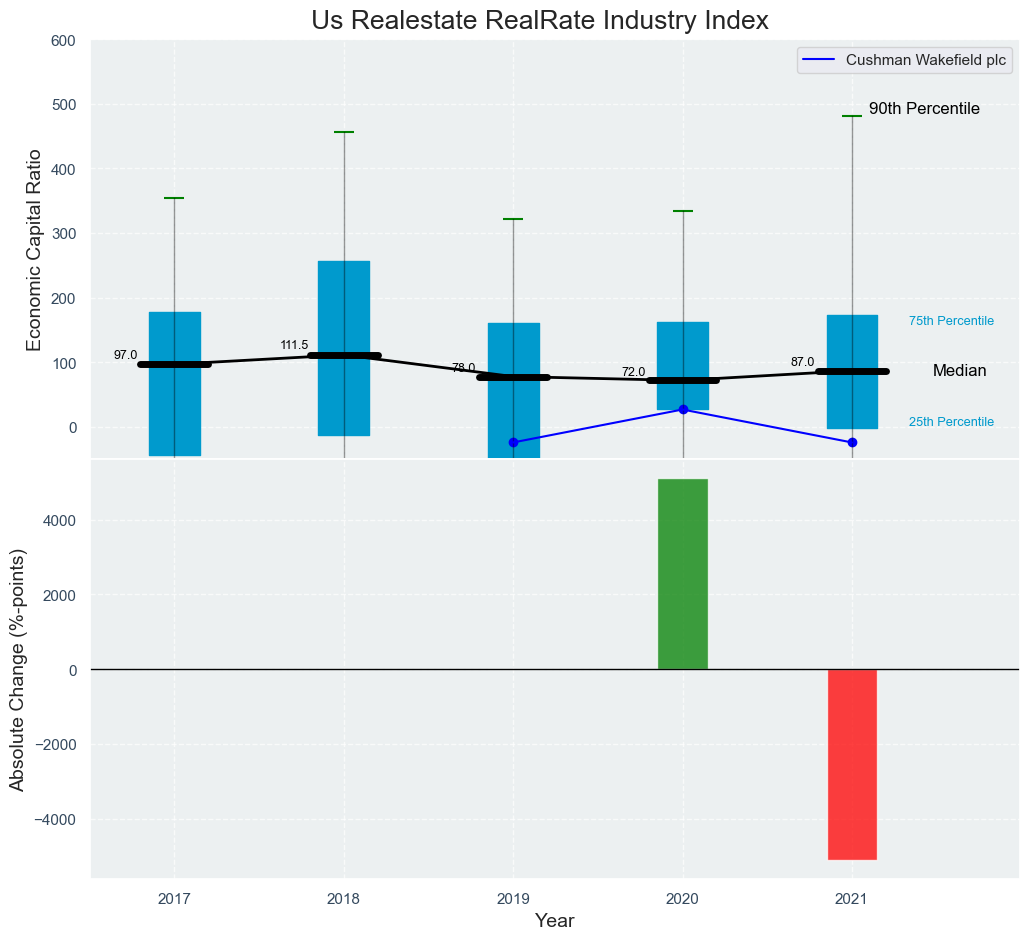Screen dimensions: 1029x940
Task: Click the Median annotation label
Action: [x=959, y=371]
